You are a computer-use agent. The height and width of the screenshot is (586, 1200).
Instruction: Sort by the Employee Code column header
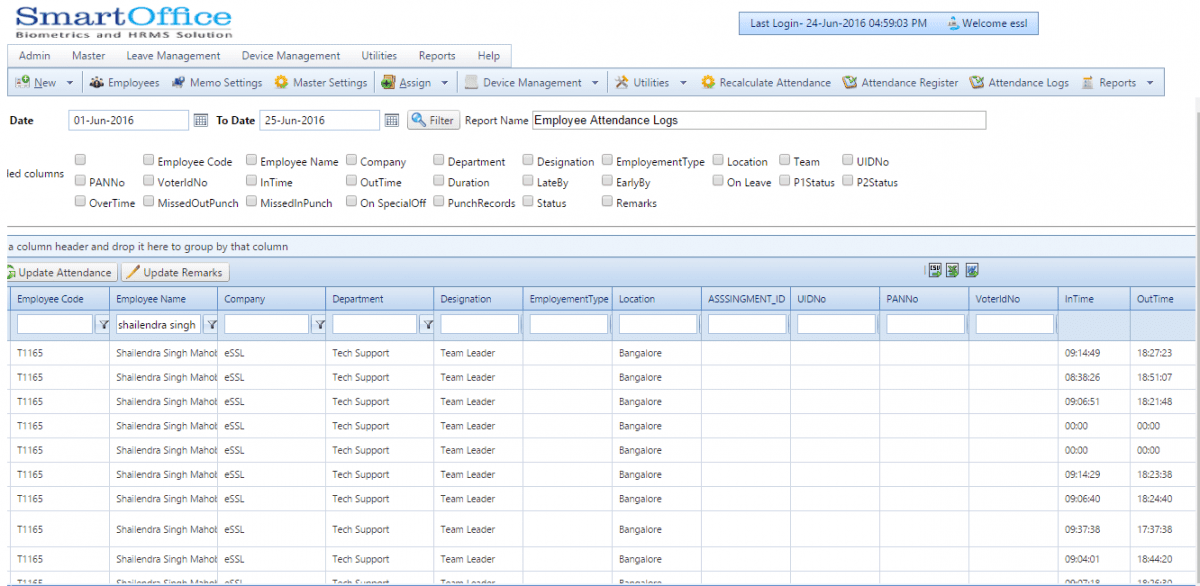[x=59, y=299]
